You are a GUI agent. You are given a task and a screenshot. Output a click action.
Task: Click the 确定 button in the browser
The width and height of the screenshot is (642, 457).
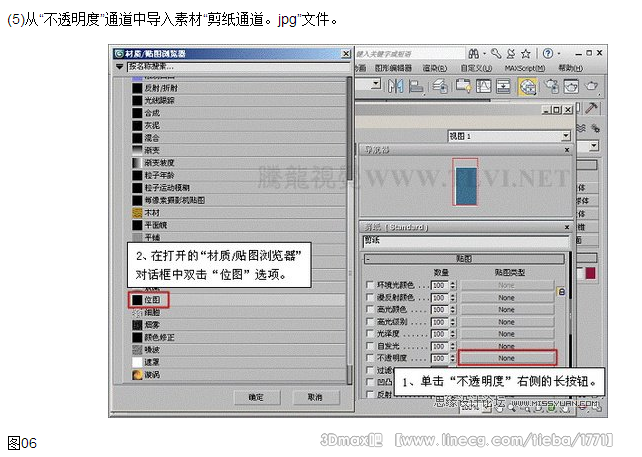coord(257,397)
